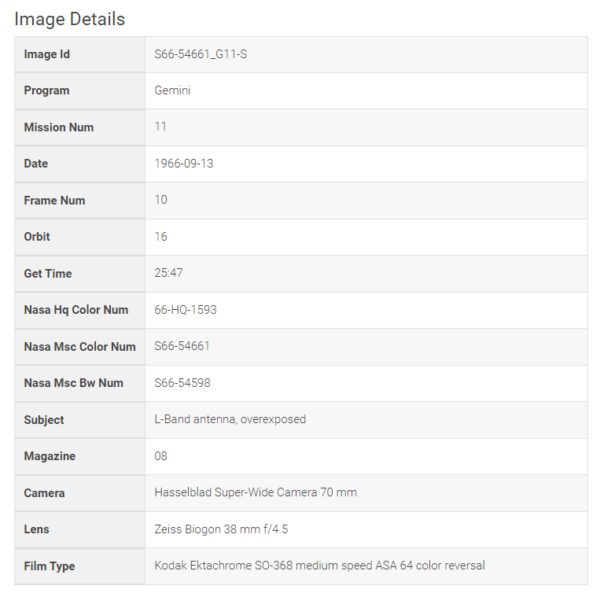Click the Mission Num value 11
Screen dimensions: 600x597
coord(160,127)
